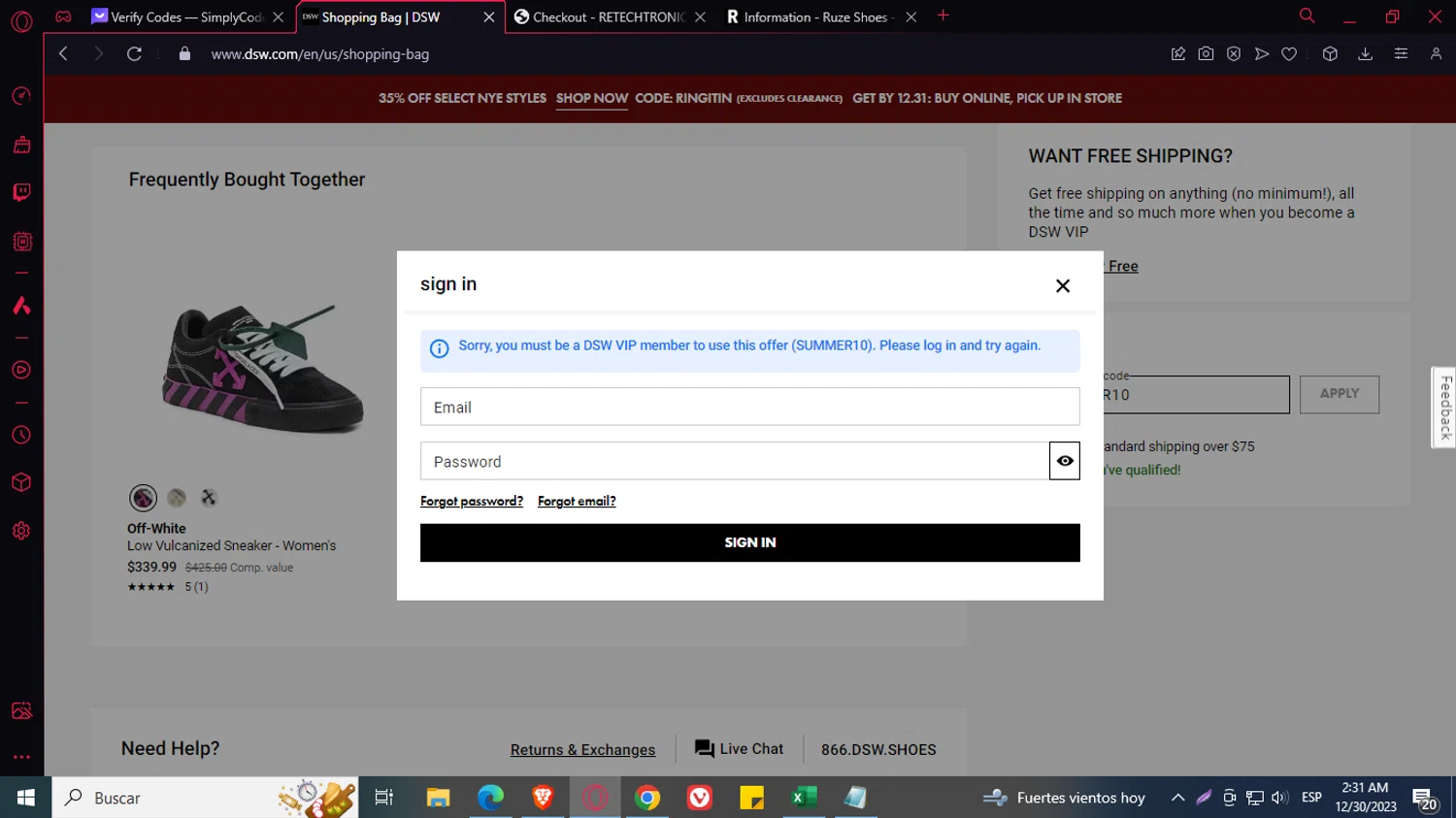Open Easy Setup menu icon

1401,54
